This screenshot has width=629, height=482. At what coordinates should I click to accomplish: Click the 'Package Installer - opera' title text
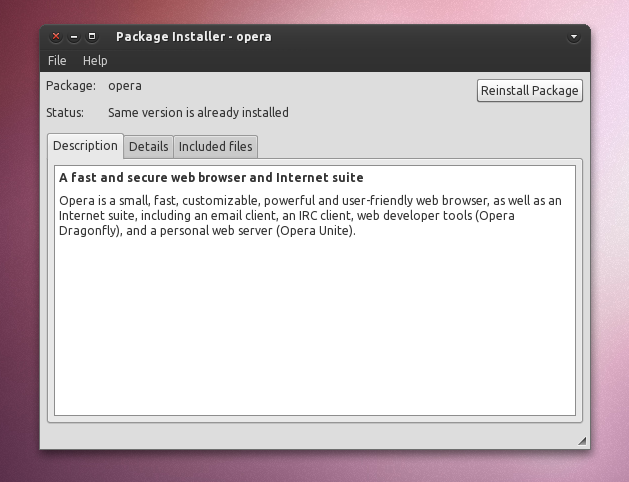(194, 37)
